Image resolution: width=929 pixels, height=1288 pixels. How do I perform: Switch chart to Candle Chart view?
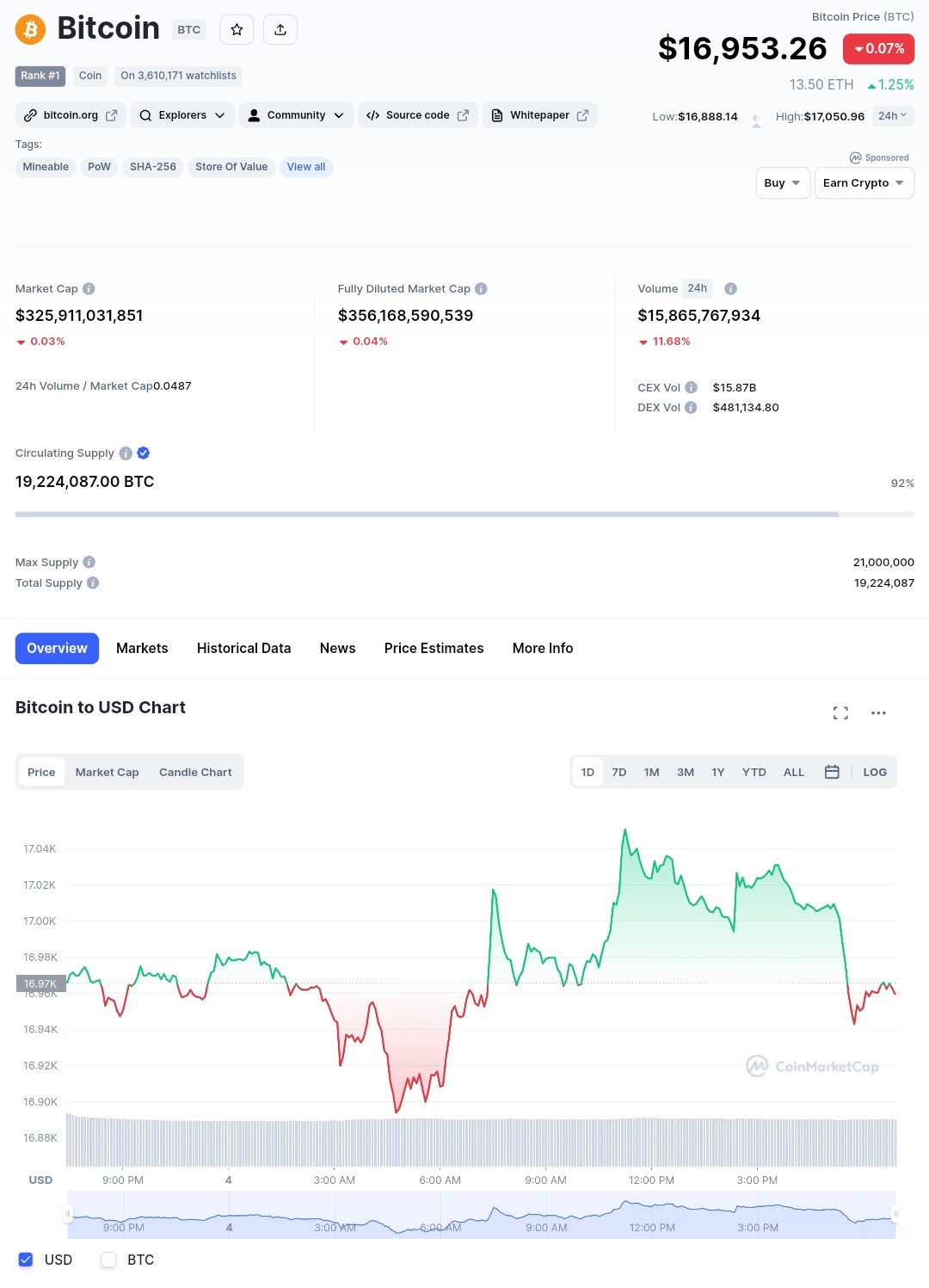coord(195,773)
